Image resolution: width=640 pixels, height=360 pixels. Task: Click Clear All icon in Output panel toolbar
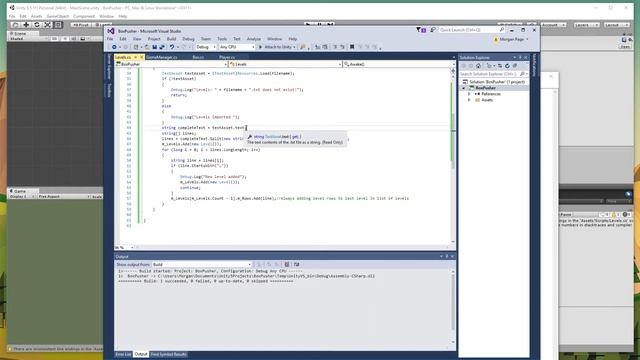point(287,264)
